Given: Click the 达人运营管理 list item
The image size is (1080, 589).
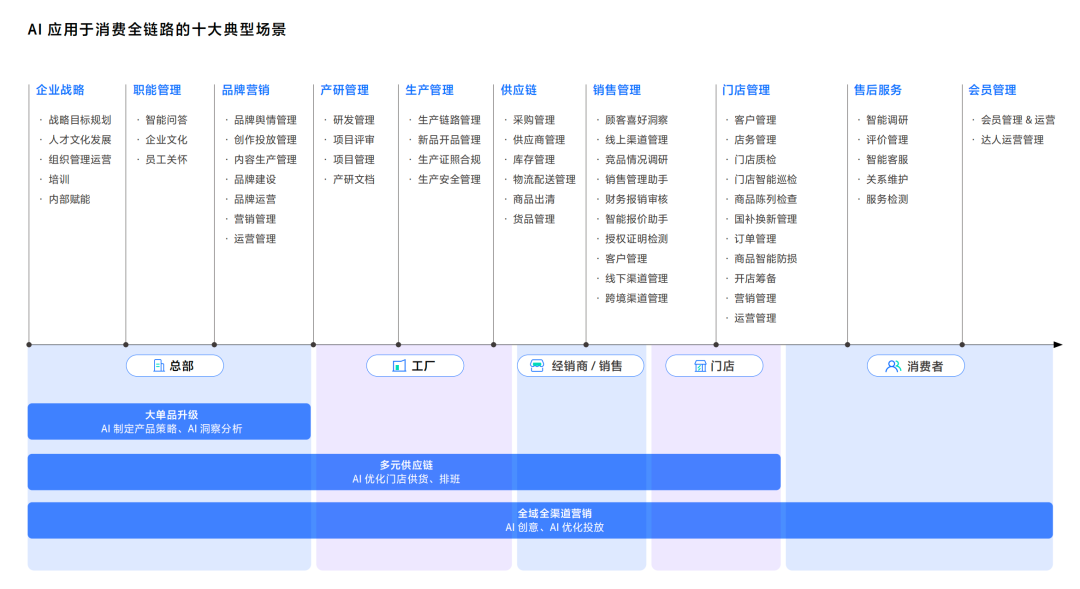Looking at the screenshot, I should click(1012, 140).
